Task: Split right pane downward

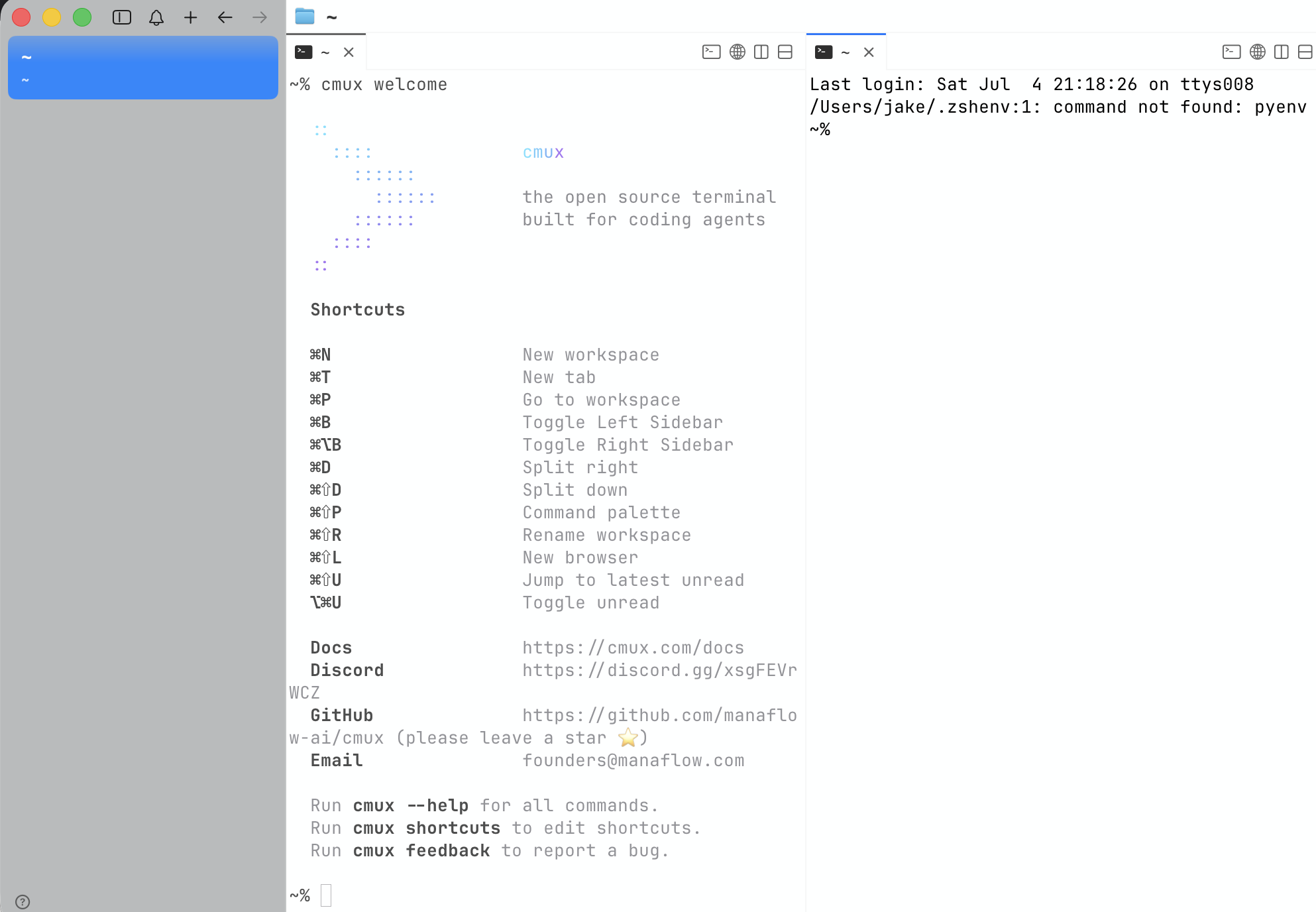Action: (x=1305, y=52)
